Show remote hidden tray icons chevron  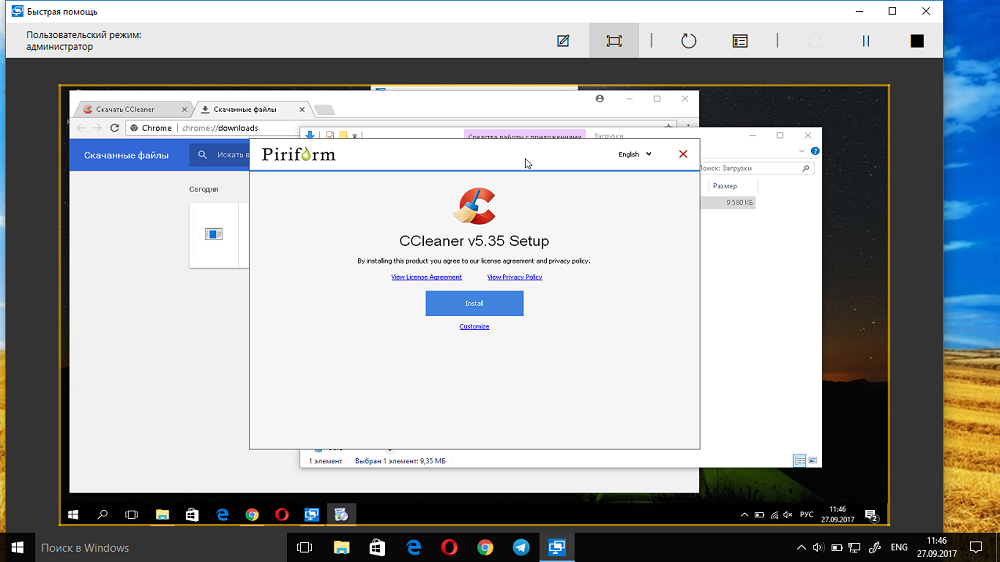click(x=744, y=515)
